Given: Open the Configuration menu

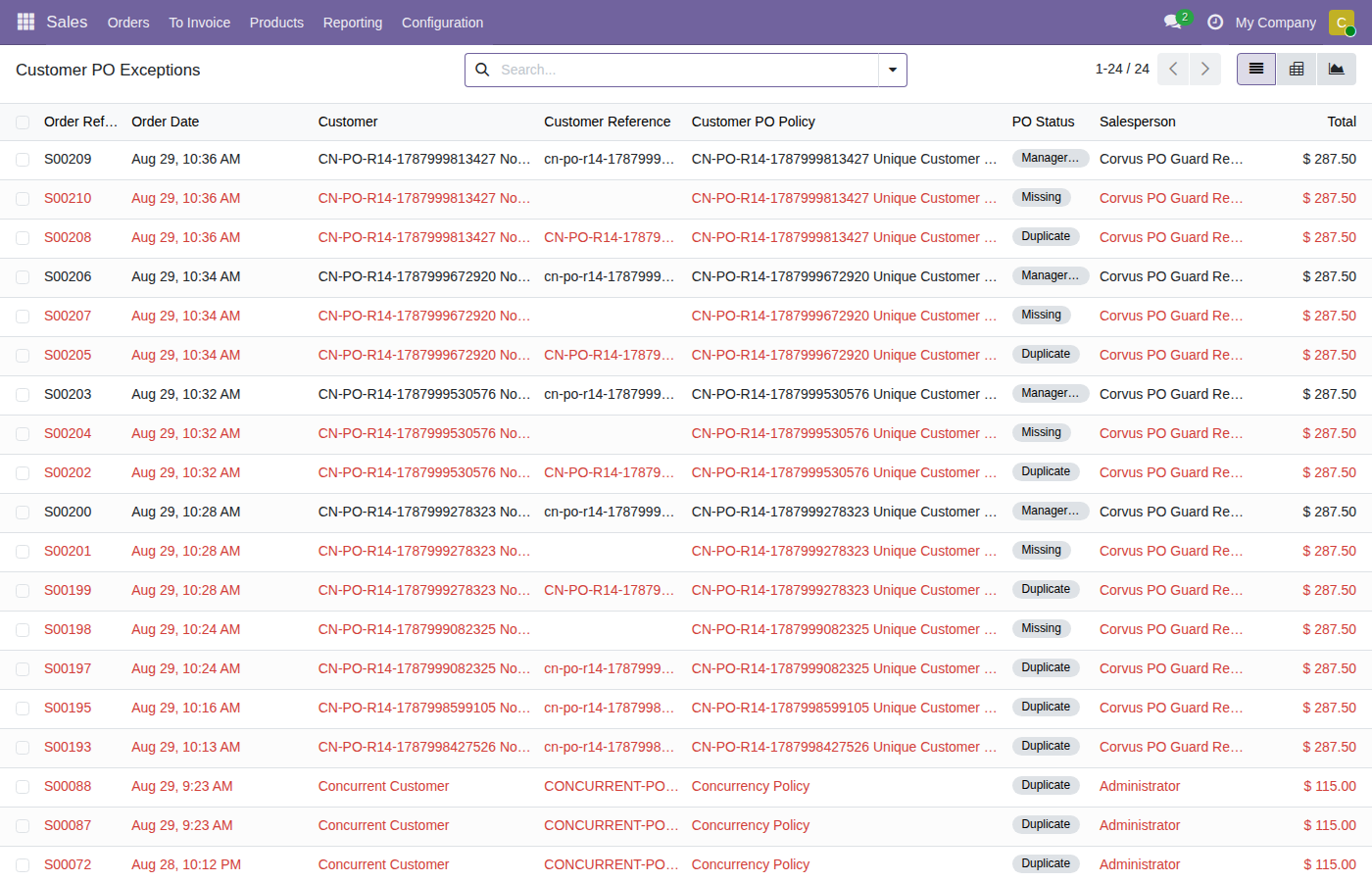Looking at the screenshot, I should pyautogui.click(x=442, y=22).
